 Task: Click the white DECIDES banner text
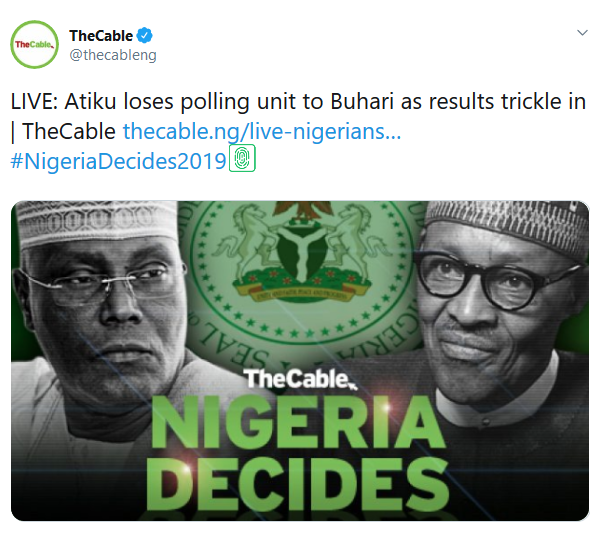pos(299,482)
